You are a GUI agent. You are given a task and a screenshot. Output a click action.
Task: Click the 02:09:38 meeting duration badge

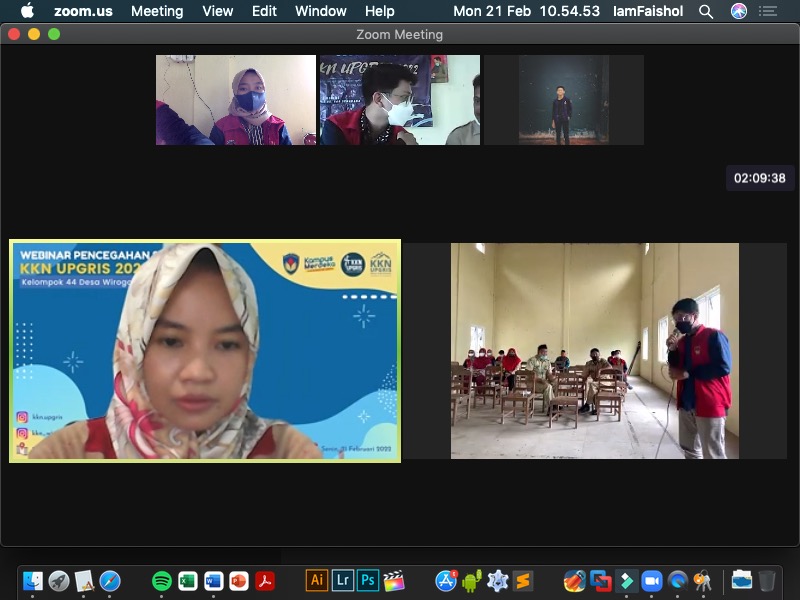coord(758,178)
